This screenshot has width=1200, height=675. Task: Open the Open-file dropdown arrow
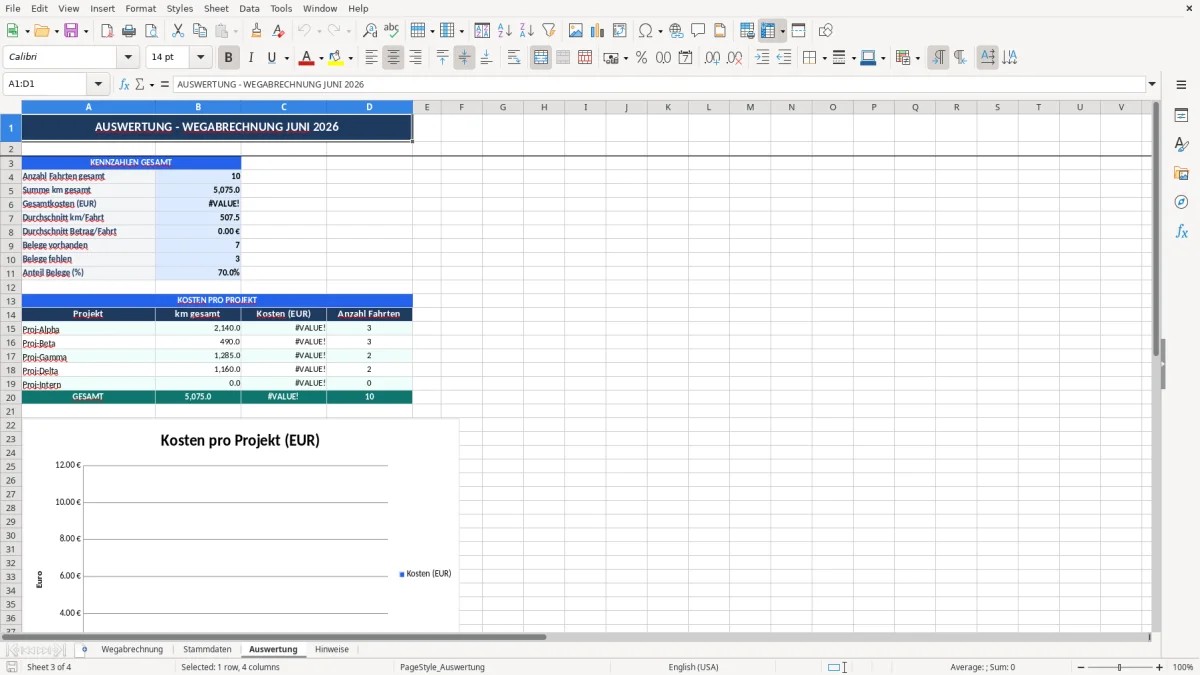pyautogui.click(x=55, y=31)
